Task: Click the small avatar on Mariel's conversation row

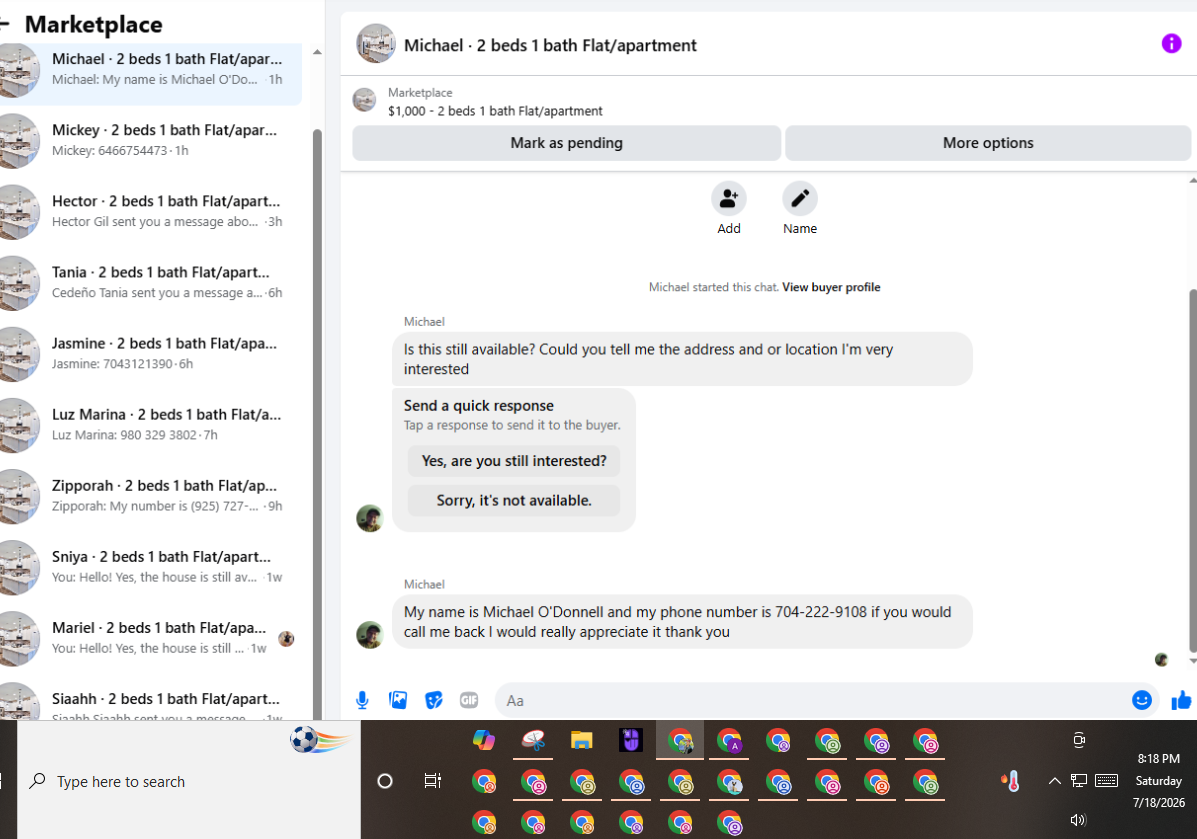Action: coord(286,639)
